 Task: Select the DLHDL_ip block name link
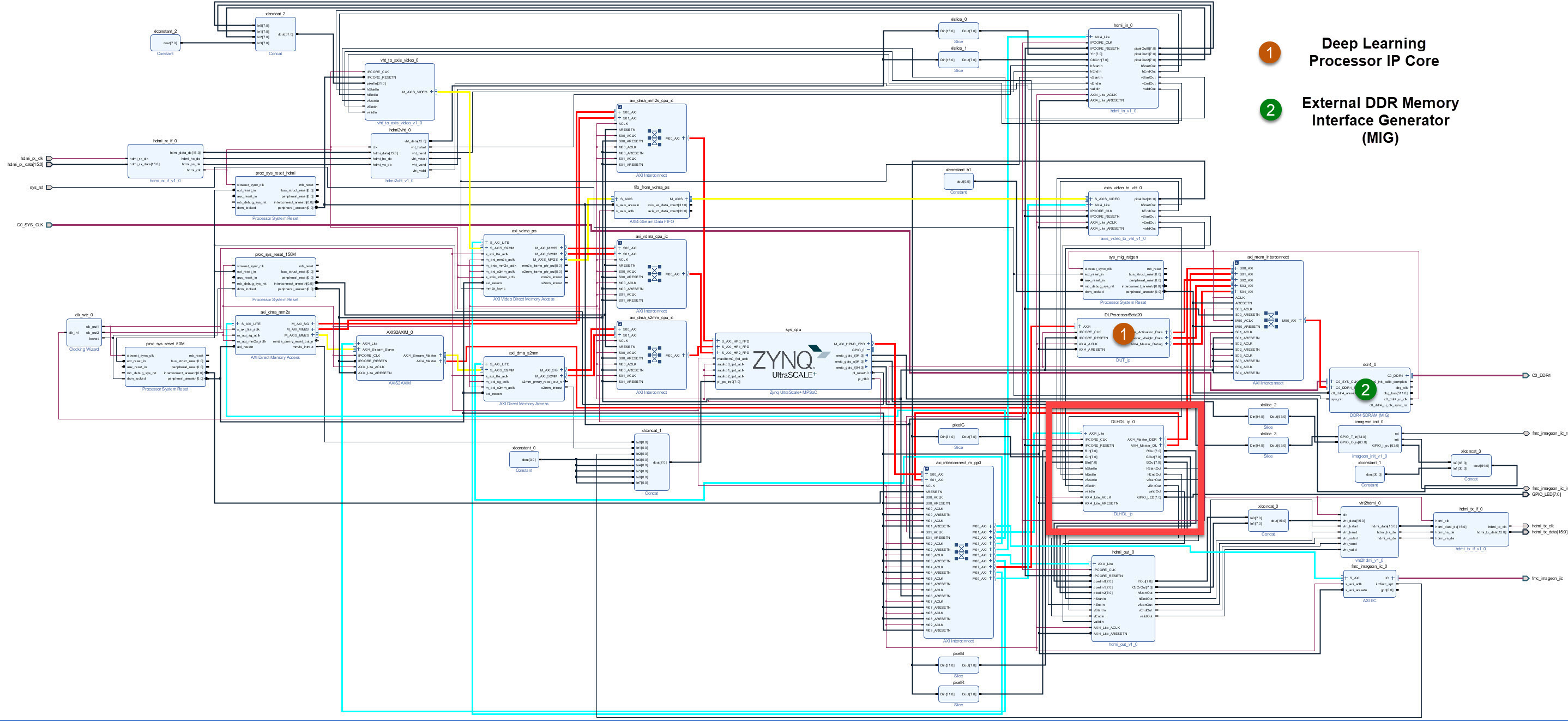(x=1123, y=514)
